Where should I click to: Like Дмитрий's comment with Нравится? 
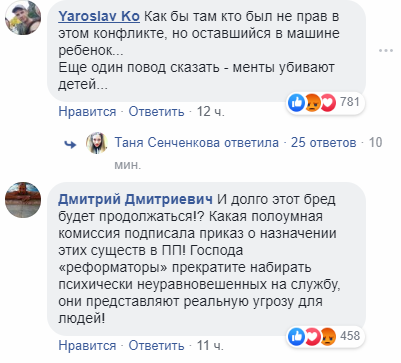(x=87, y=346)
